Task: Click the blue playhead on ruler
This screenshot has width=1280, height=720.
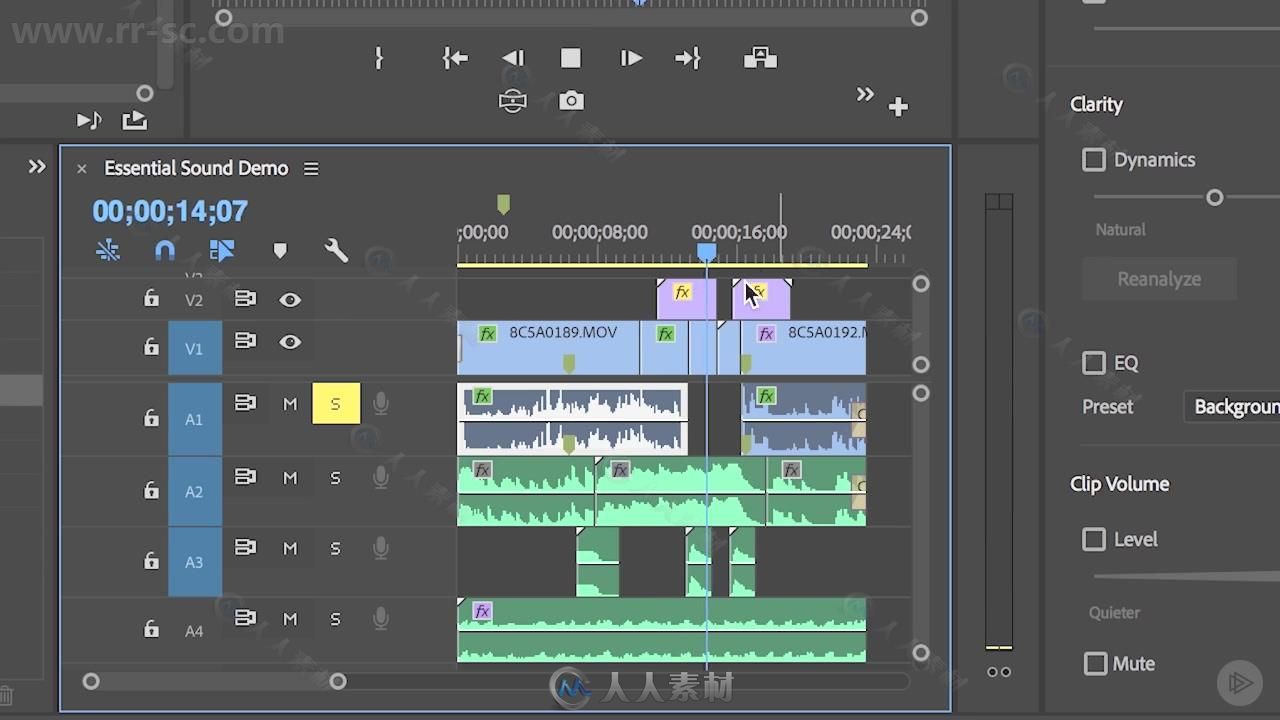Action: [x=706, y=251]
